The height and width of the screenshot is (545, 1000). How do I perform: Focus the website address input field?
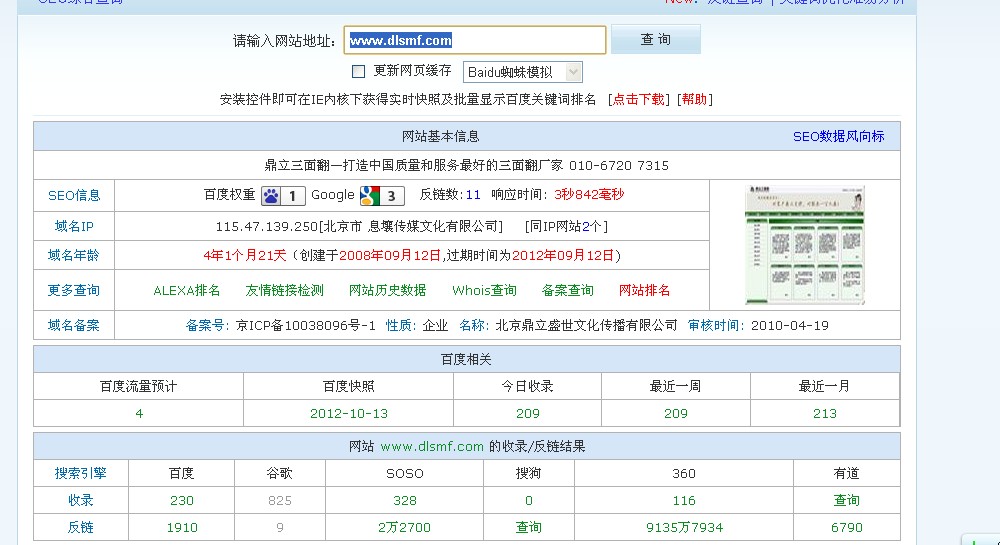click(x=474, y=40)
